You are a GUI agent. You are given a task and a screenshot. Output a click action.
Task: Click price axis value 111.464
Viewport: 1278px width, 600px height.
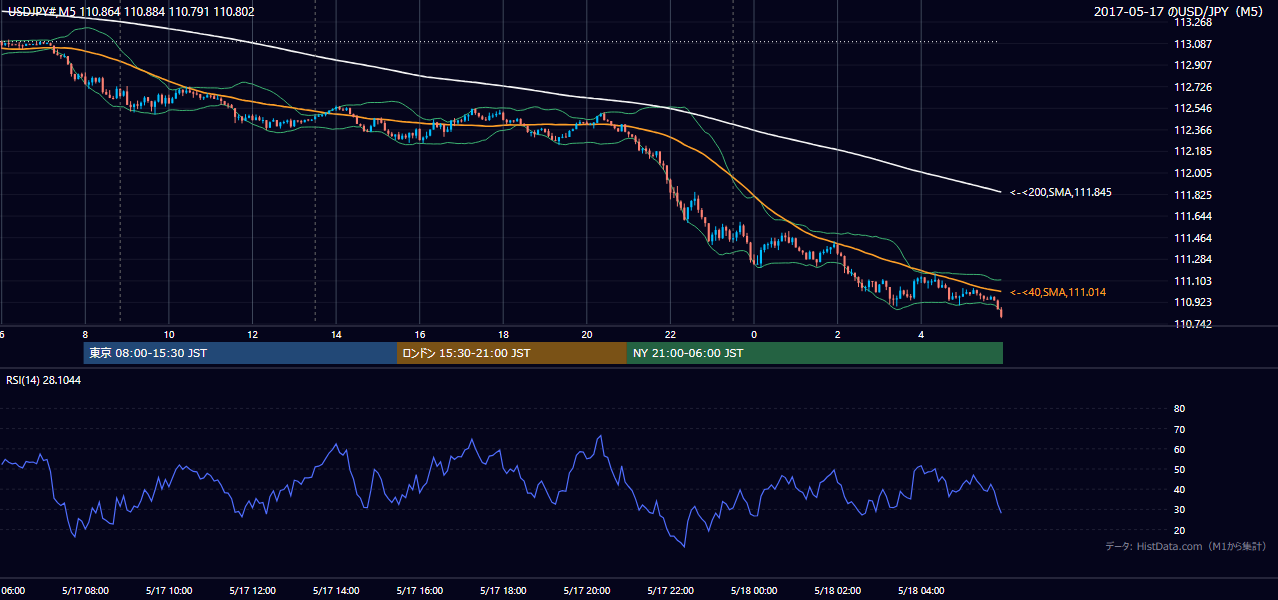click(1192, 238)
